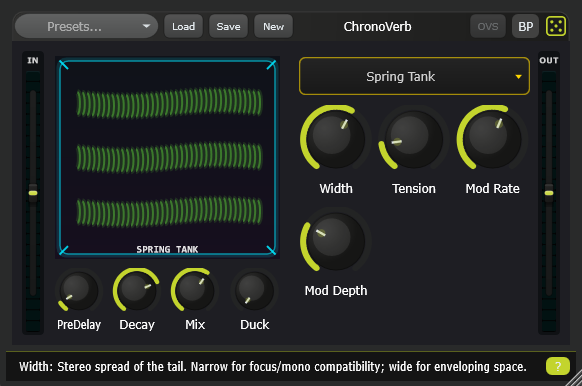
Task: Click the dice randomize icon
Action: [556, 26]
